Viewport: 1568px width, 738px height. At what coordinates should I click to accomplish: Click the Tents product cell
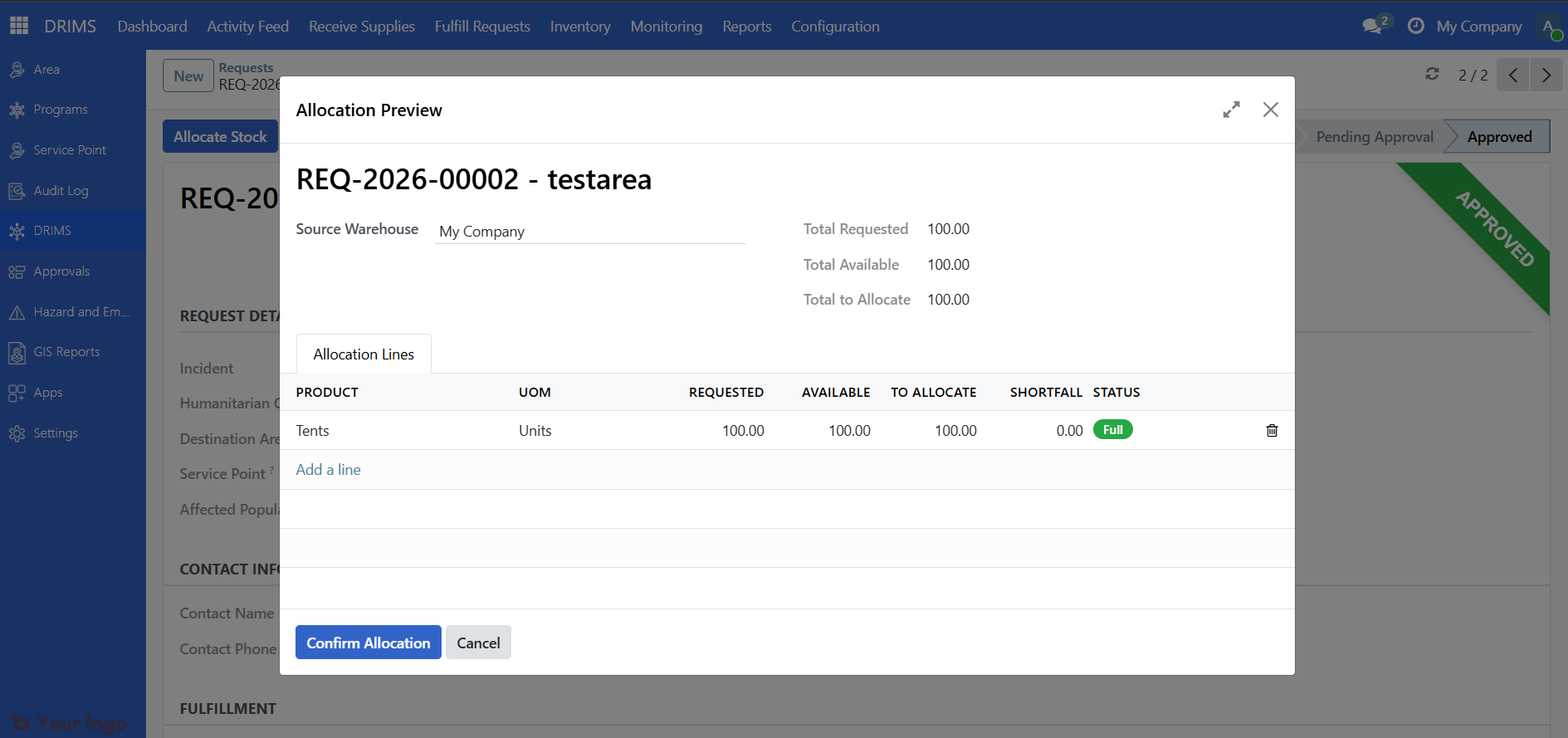pos(313,431)
